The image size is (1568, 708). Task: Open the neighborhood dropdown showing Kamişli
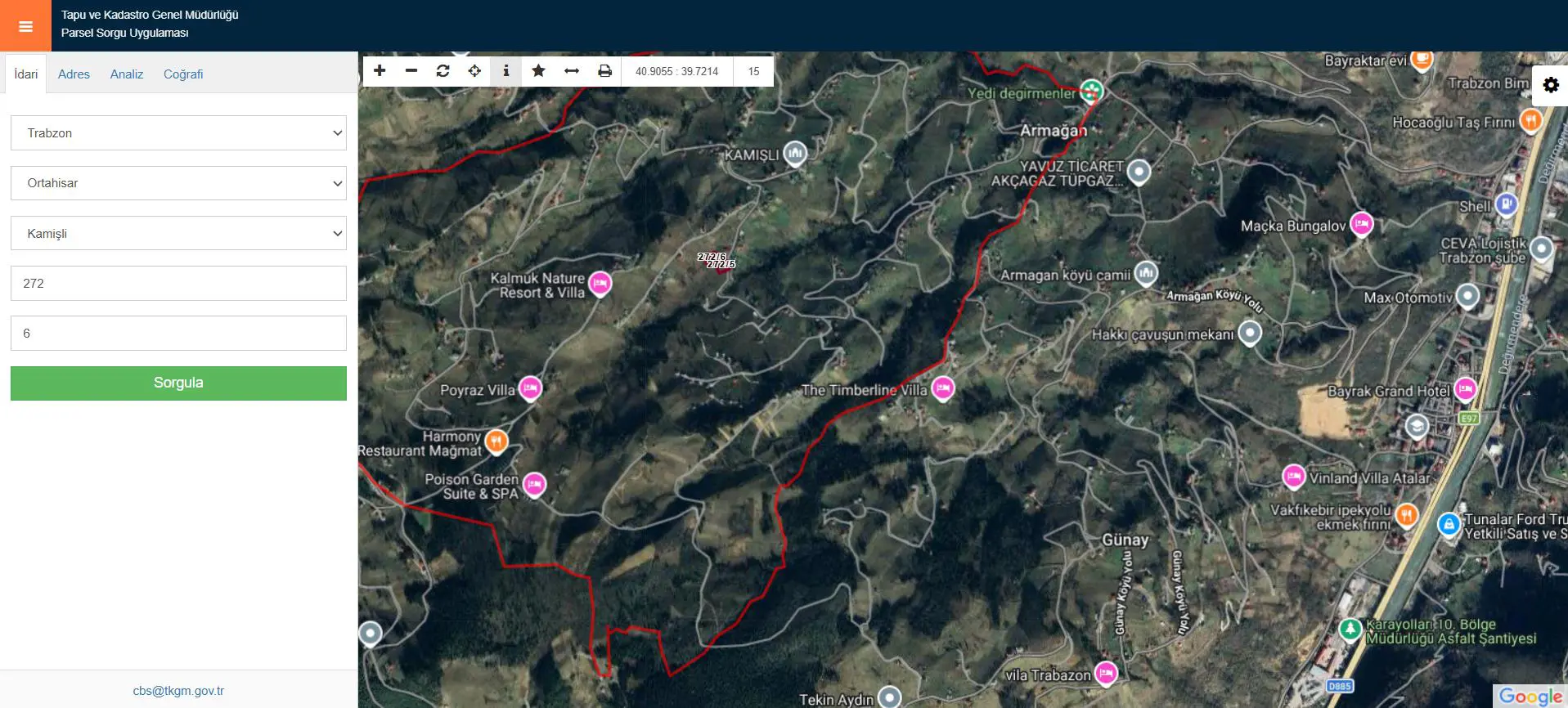point(178,233)
